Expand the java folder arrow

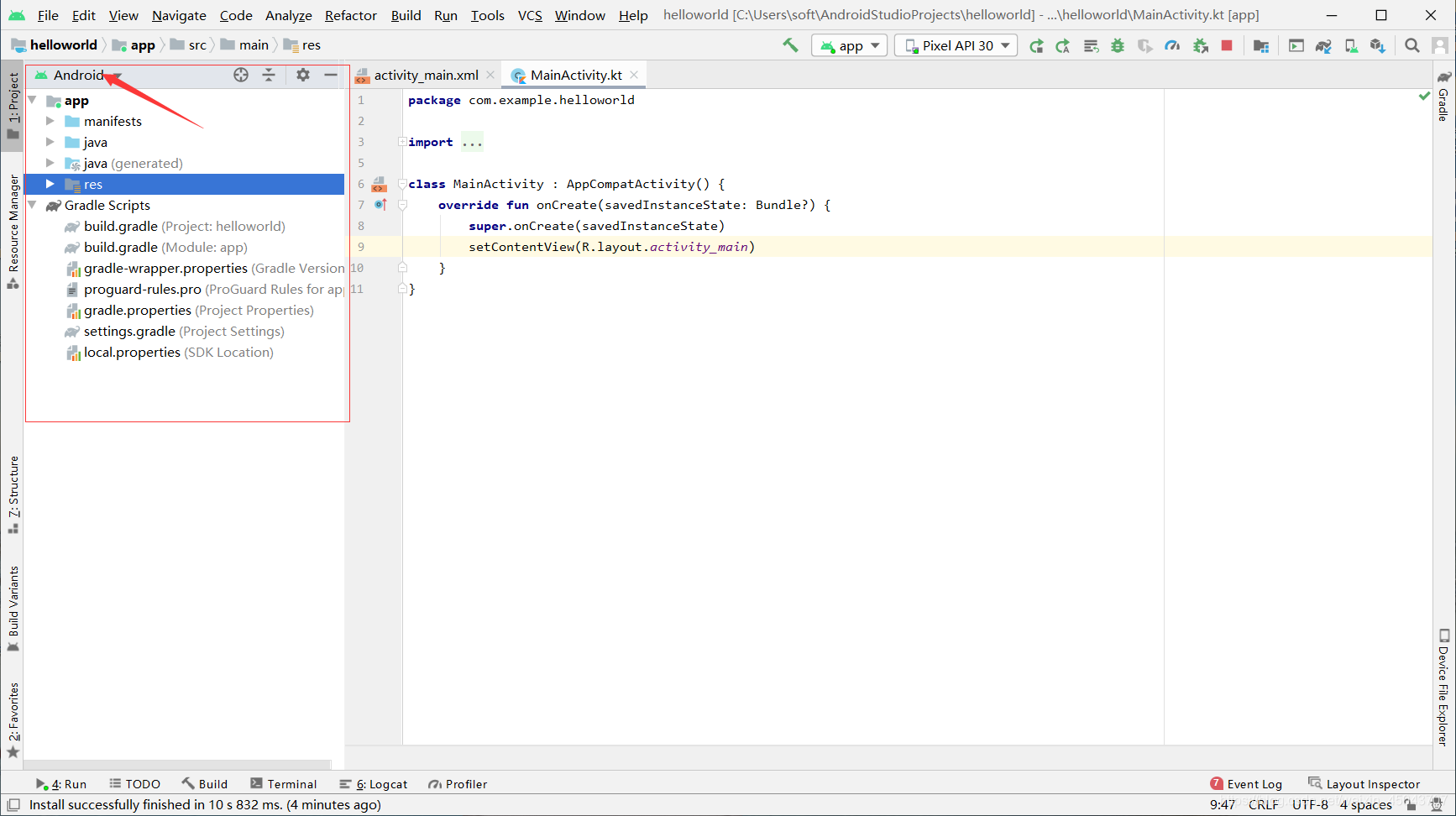[50, 142]
